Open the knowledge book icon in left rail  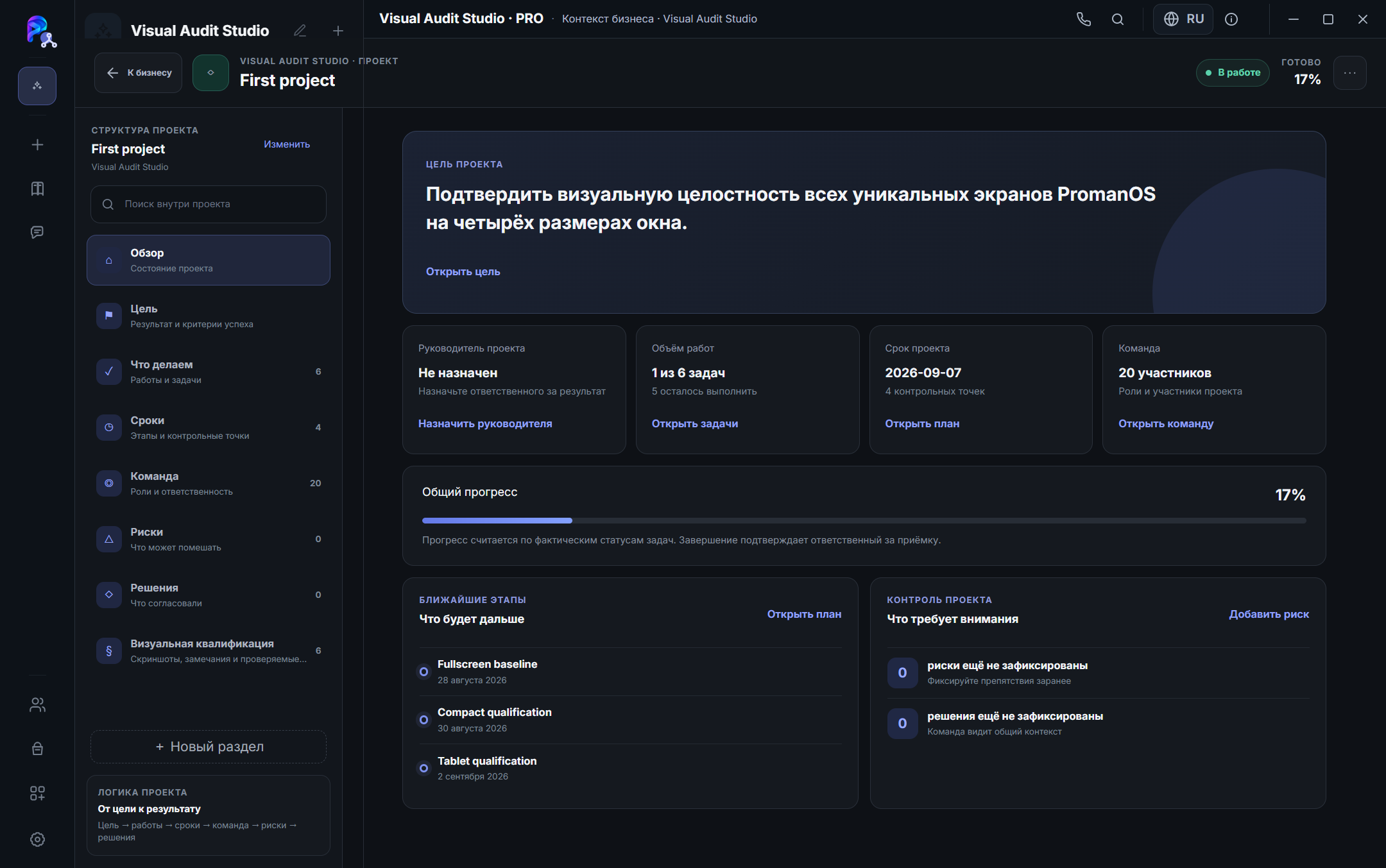click(37, 188)
